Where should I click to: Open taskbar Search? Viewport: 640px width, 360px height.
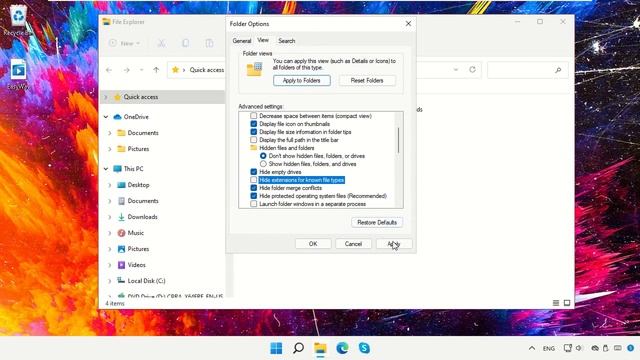click(x=298, y=348)
